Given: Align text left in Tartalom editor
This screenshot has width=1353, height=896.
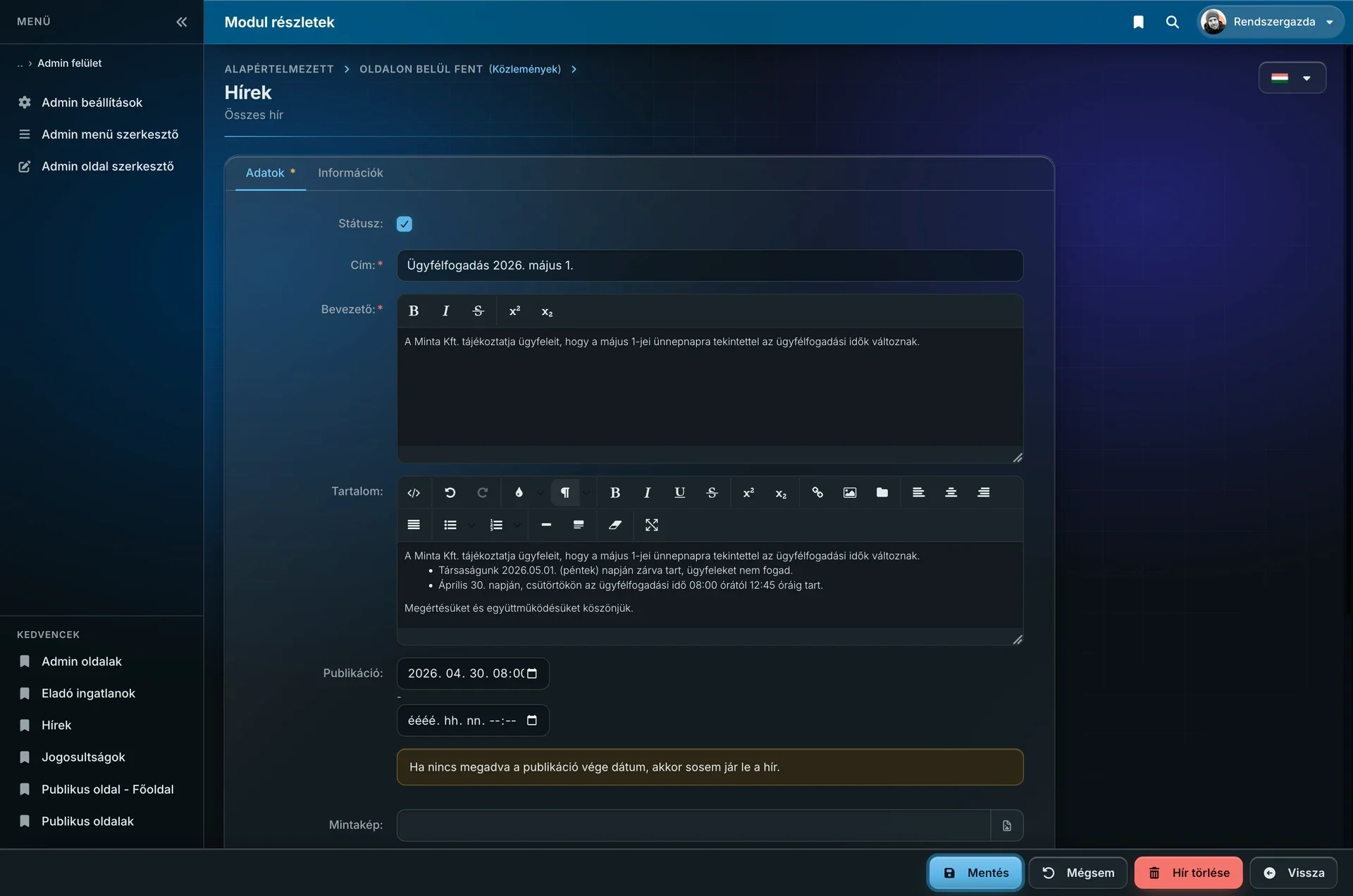Looking at the screenshot, I should (x=918, y=493).
